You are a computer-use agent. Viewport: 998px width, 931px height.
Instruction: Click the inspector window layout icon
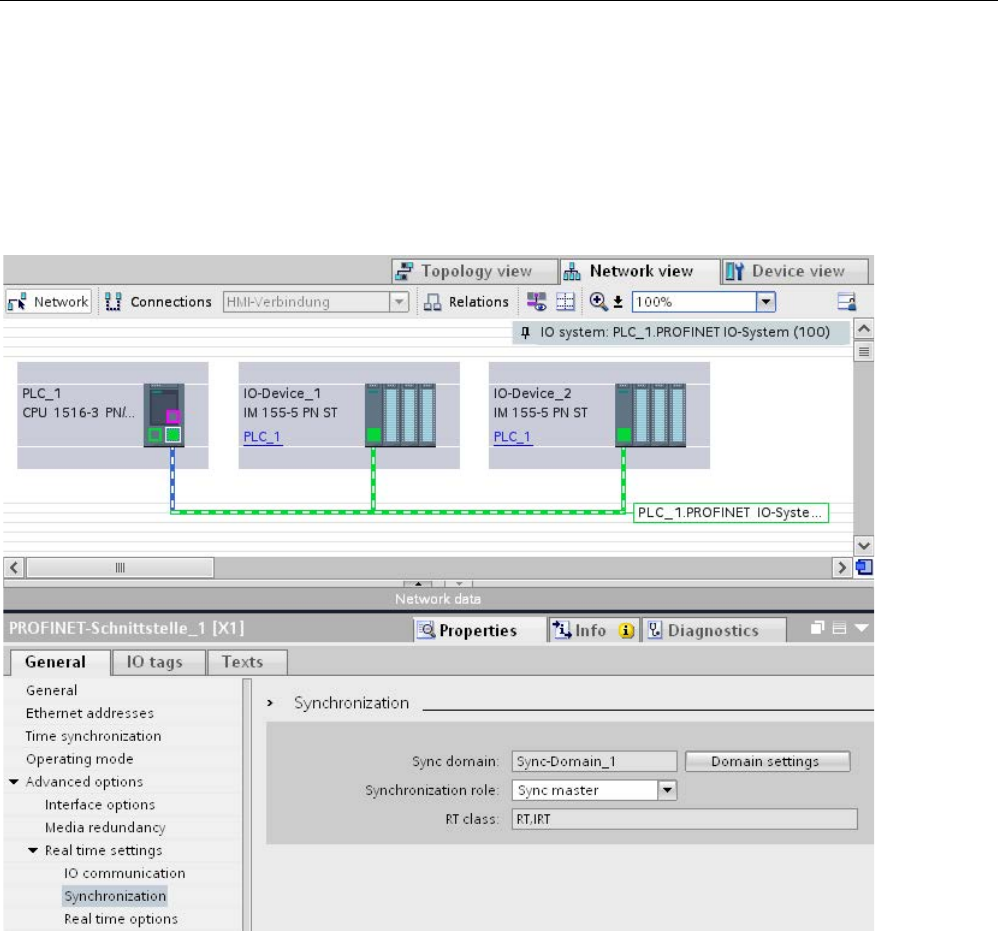pos(840,628)
